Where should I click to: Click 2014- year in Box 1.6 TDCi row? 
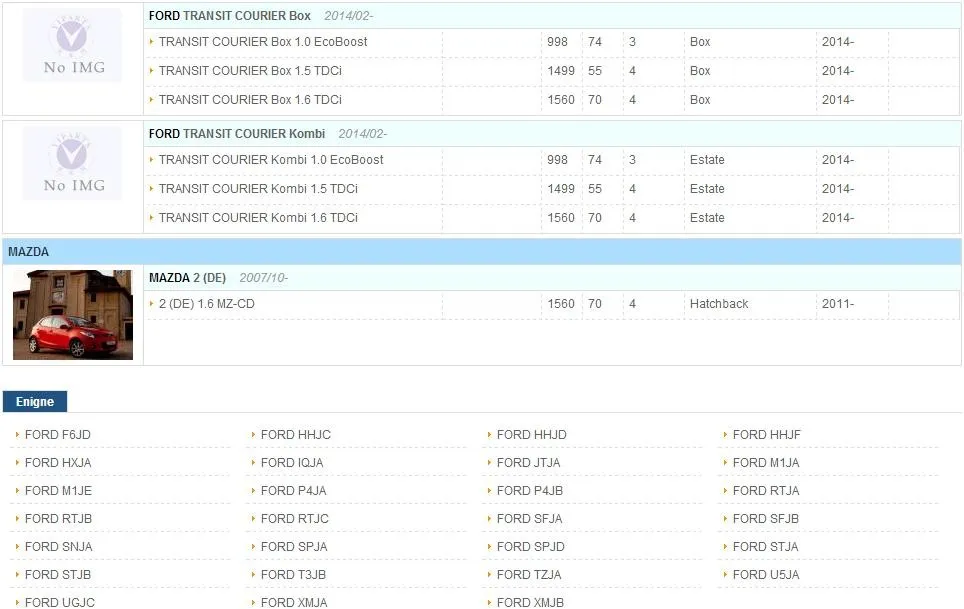point(838,100)
